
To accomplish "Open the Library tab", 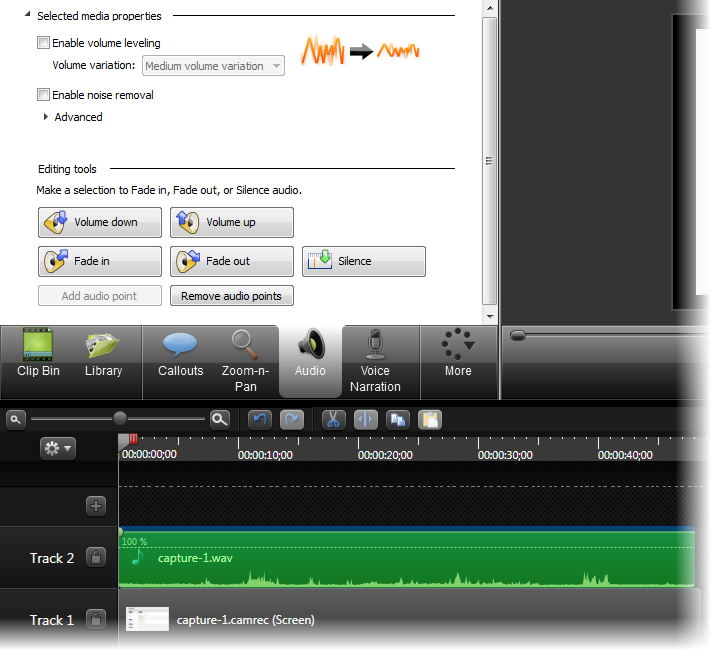I will tap(103, 356).
